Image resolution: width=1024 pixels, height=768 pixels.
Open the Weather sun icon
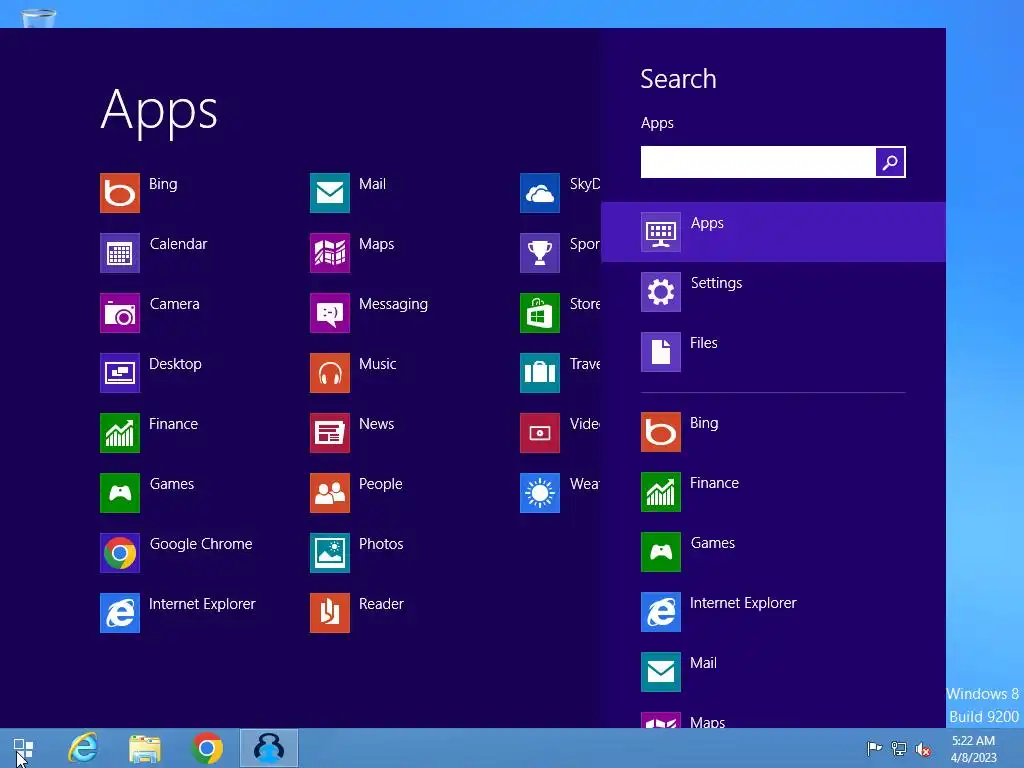[x=540, y=493]
